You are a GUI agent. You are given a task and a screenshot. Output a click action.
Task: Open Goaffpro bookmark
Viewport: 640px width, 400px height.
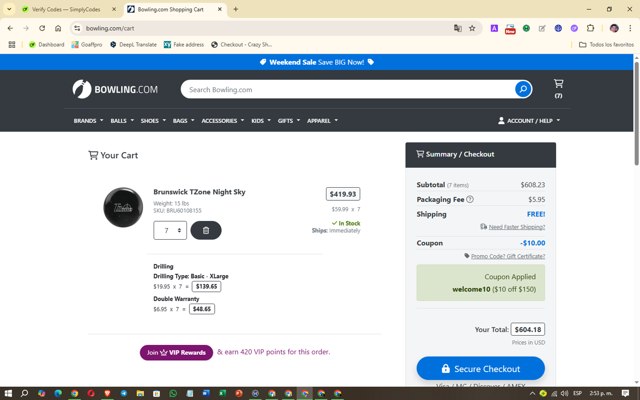click(87, 44)
